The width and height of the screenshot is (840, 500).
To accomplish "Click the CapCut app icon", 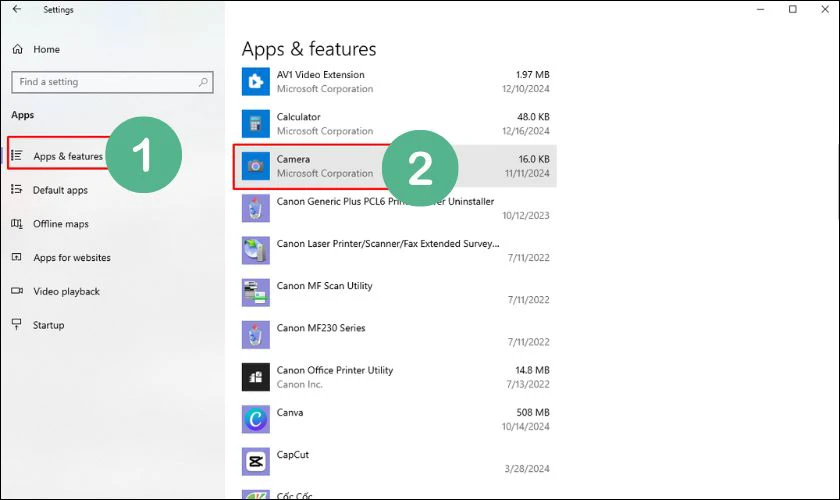I will coord(256,462).
